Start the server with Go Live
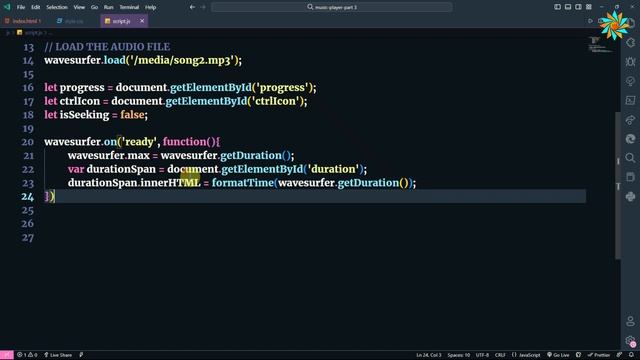Image resolution: width=640 pixels, height=360 pixels. [558, 355]
